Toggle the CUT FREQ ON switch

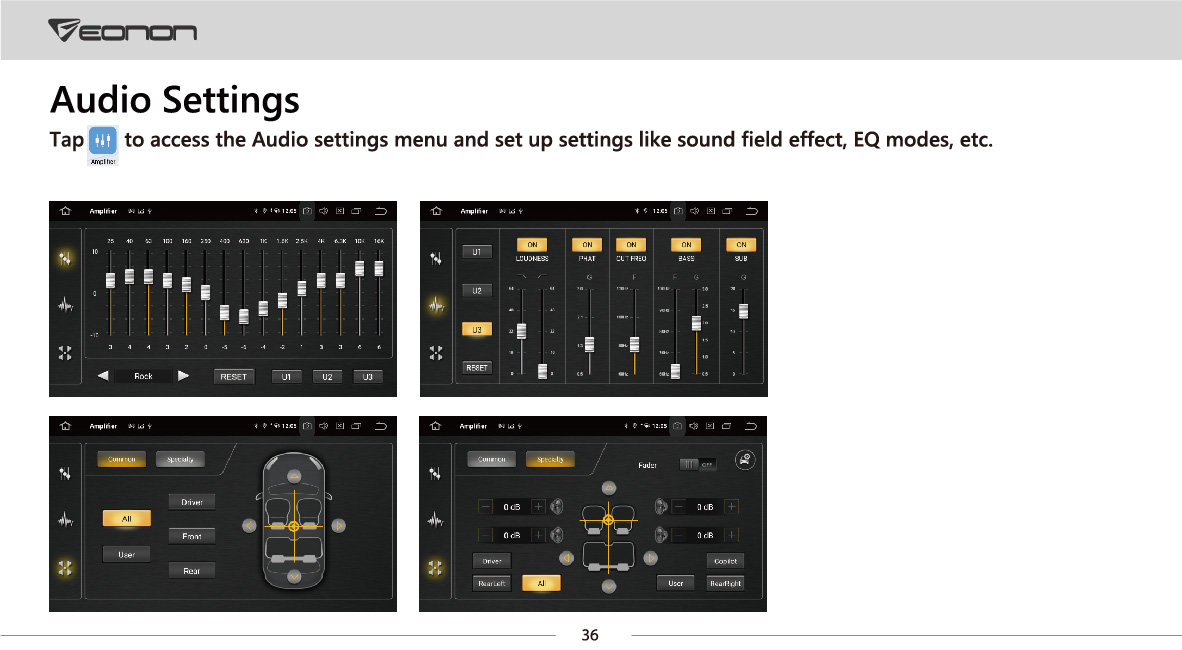click(631, 244)
